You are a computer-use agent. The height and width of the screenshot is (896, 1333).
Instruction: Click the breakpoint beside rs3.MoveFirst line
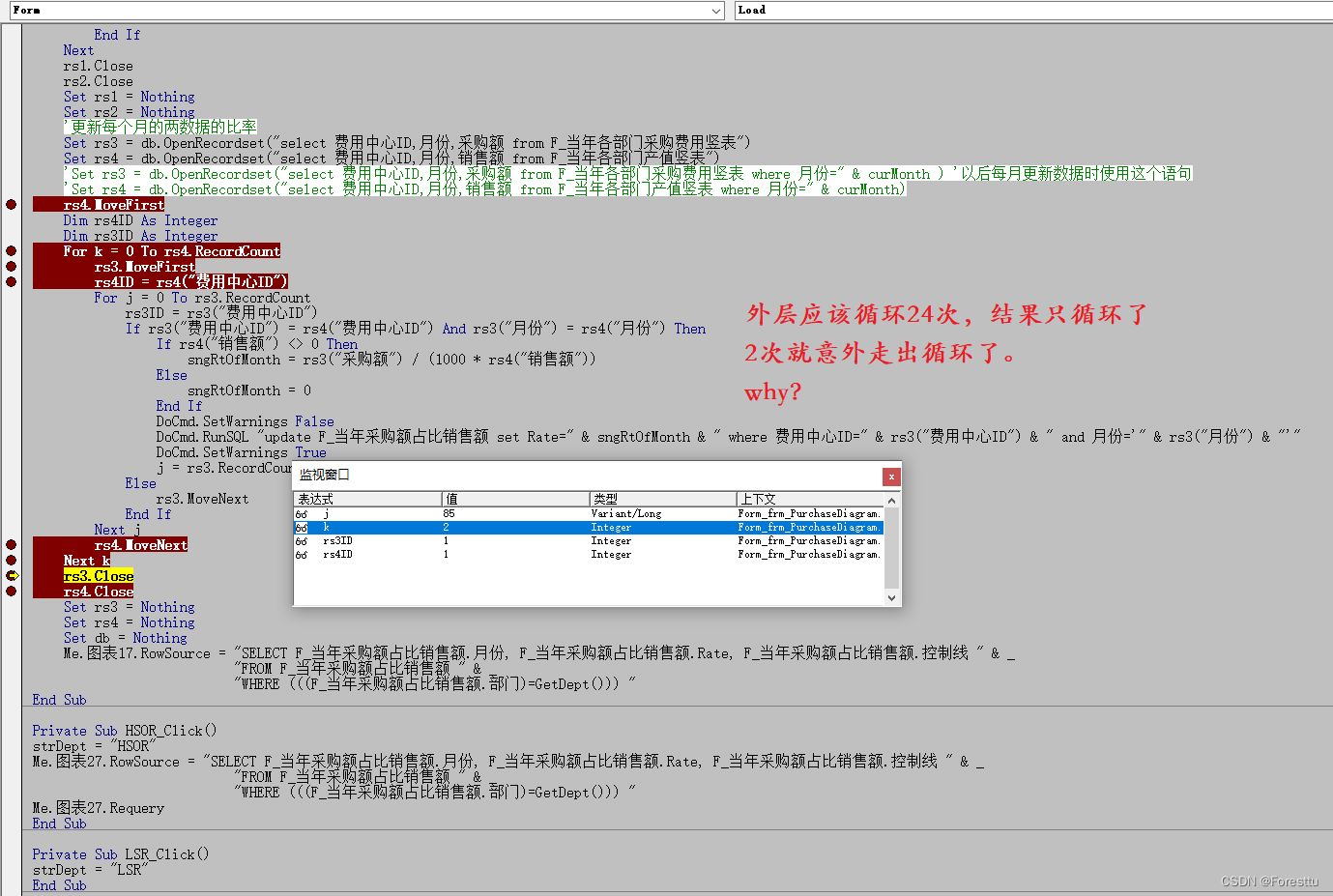click(11, 266)
